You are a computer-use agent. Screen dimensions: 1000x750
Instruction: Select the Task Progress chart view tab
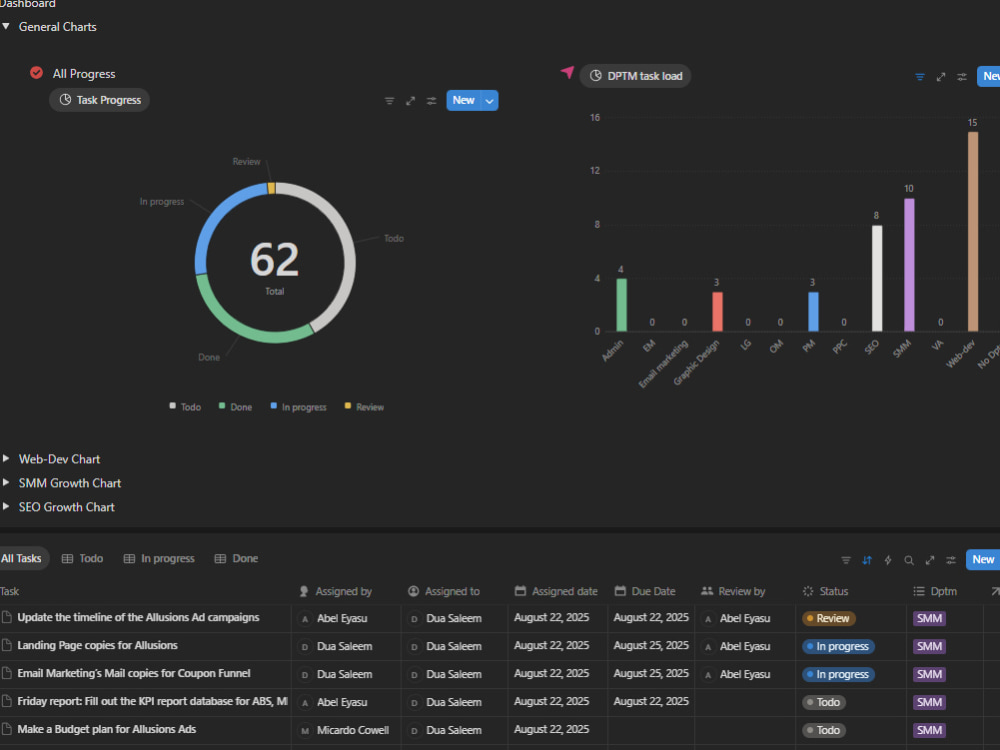(99, 100)
